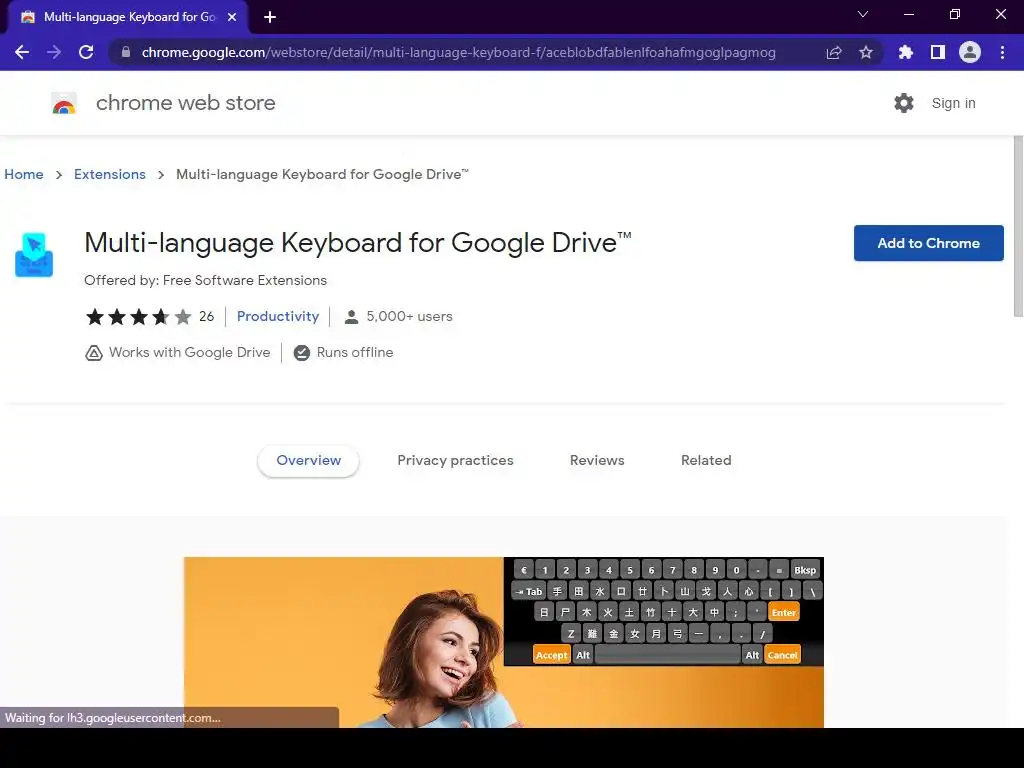The width and height of the screenshot is (1024, 768).
Task: Click the 'Works with Google Drive' text
Action: [189, 353]
